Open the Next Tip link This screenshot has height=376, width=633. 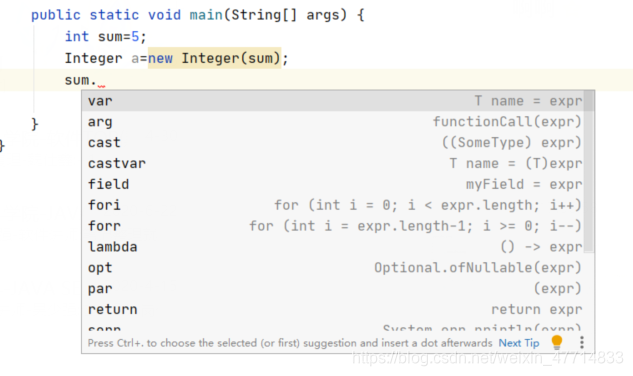pyautogui.click(x=519, y=343)
